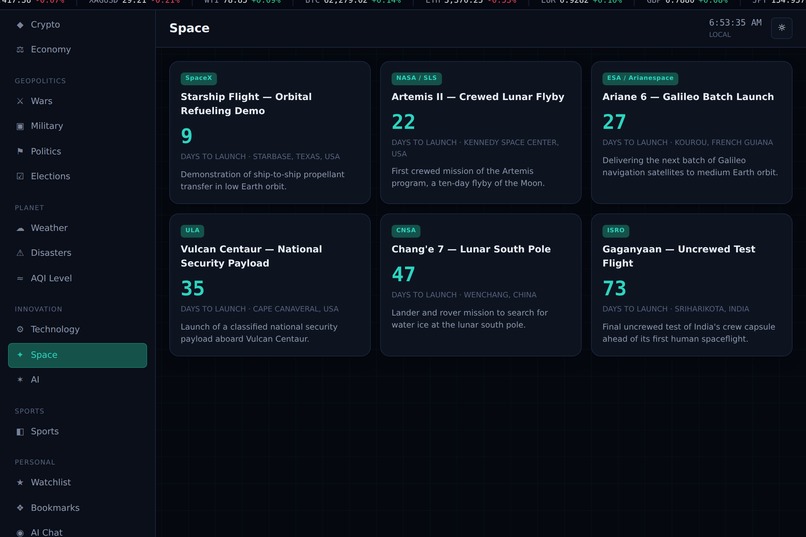
Task: Click the Elections ballot-check icon
Action: tap(20, 176)
